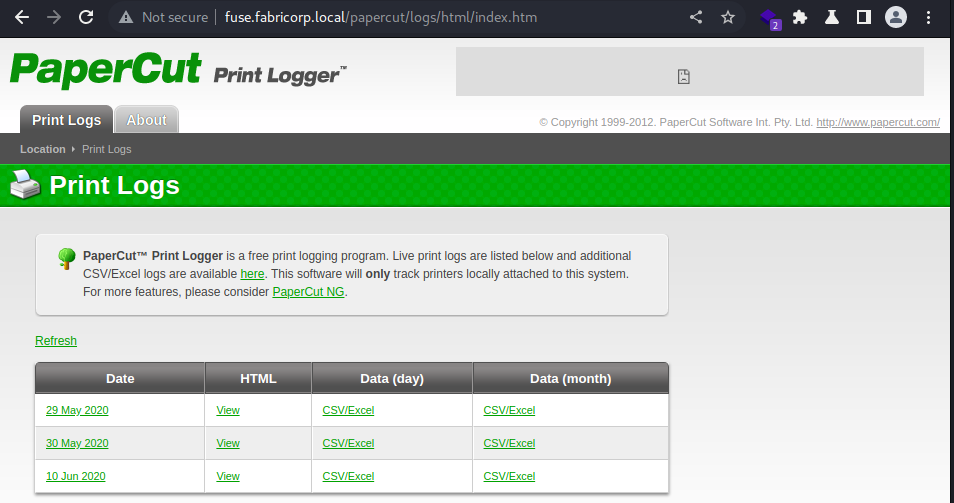The height and width of the screenshot is (503, 954).
Task: Bookmark this page with the star icon
Action: coord(728,17)
